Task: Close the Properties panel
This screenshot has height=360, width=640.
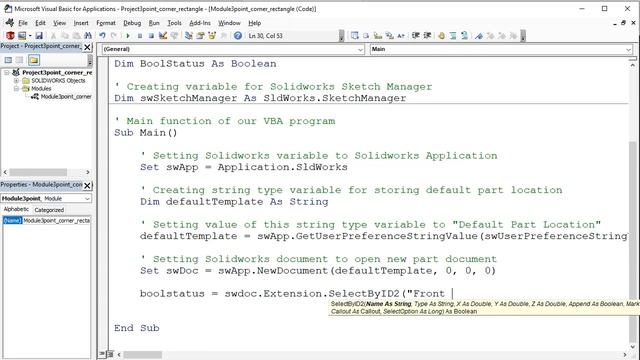Action: [87, 186]
